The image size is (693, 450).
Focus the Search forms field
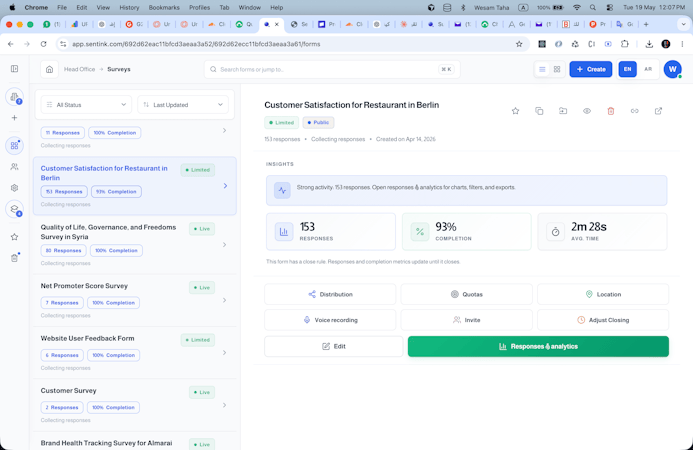click(332, 69)
